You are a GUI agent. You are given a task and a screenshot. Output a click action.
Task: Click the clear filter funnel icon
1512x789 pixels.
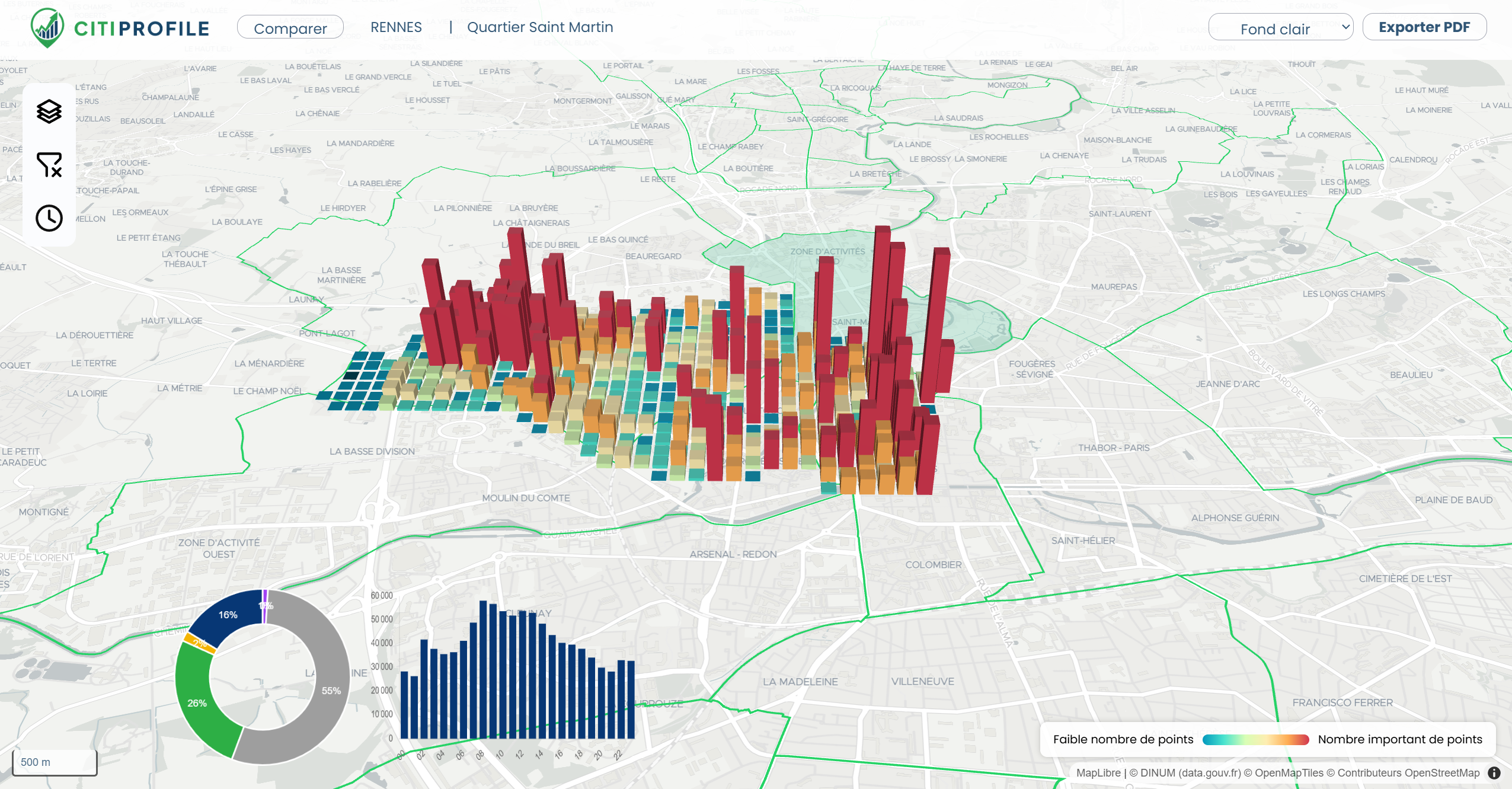click(x=49, y=165)
